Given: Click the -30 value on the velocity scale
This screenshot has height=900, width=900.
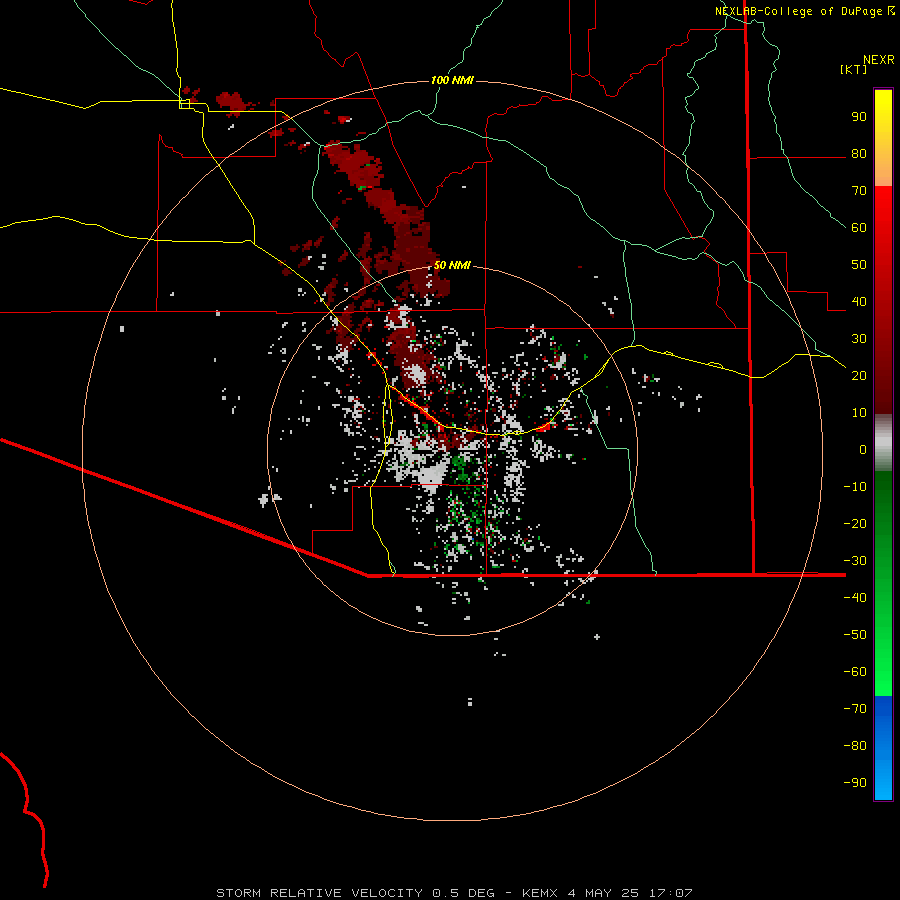Looking at the screenshot, I should tap(855, 560).
